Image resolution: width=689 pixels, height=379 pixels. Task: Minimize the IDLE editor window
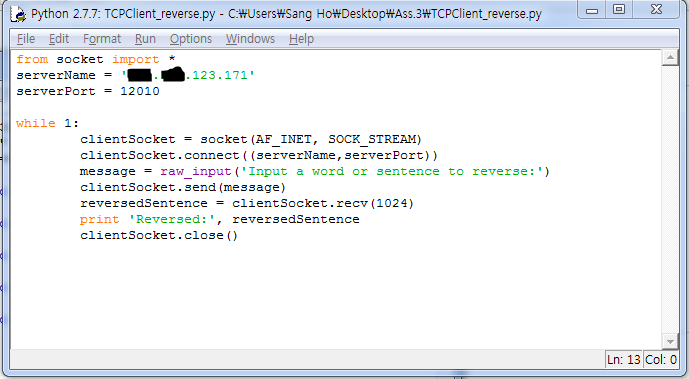[592, 10]
